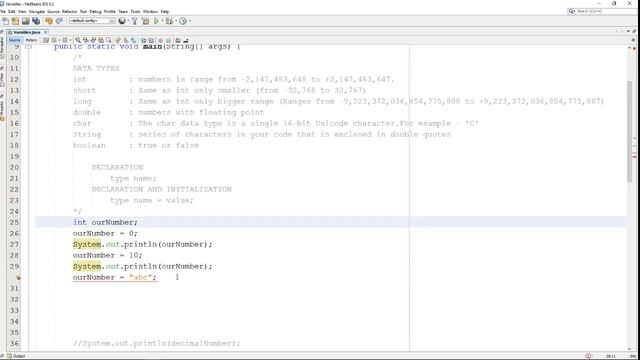Click Next Bookmark icon
Screen dimensions: 640x360
126,40
